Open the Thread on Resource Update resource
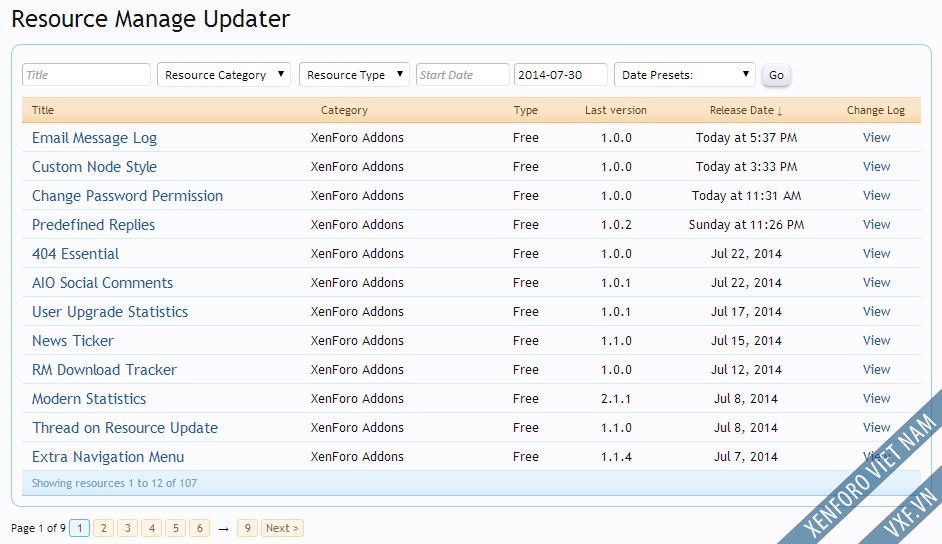This screenshot has height=544, width=942. click(125, 428)
